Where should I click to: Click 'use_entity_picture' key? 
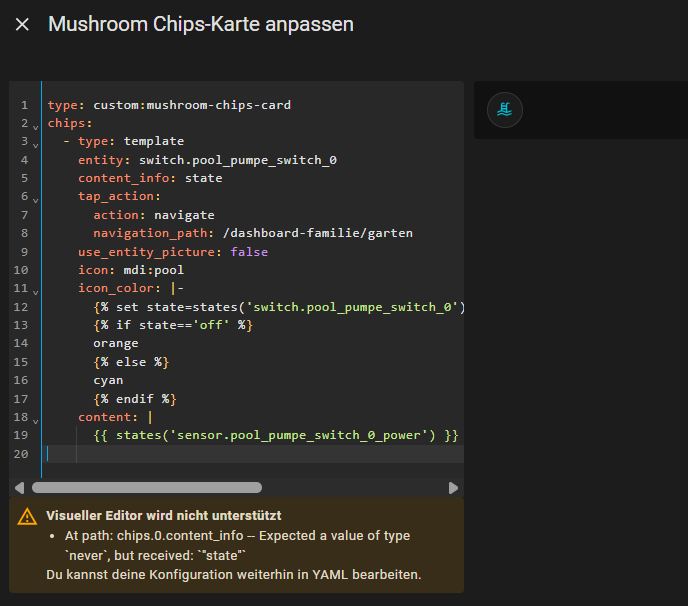147,252
